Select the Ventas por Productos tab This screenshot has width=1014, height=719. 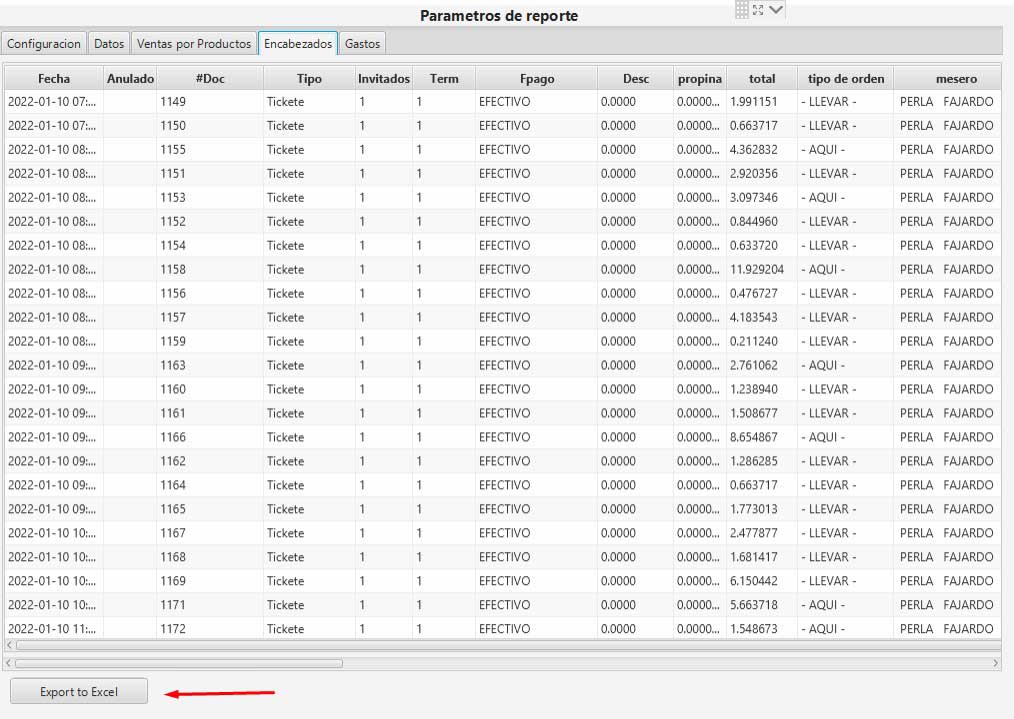[194, 44]
